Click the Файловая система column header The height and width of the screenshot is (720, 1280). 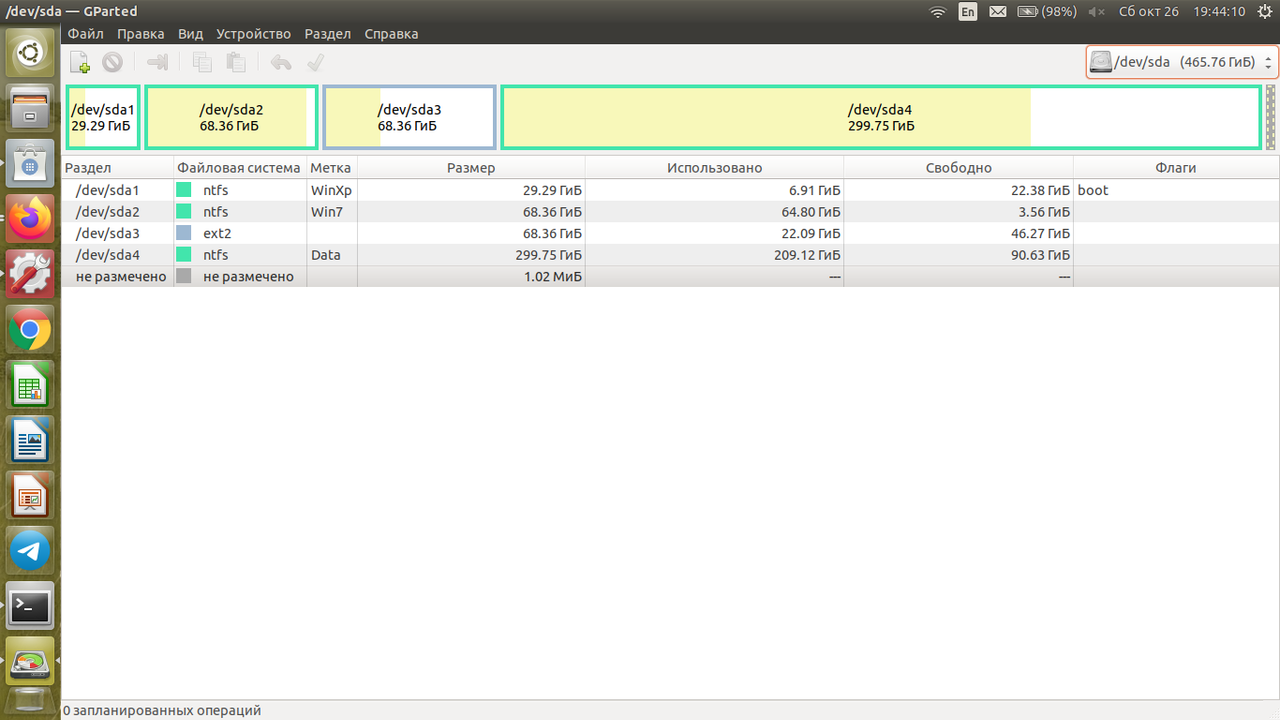[x=240, y=168]
